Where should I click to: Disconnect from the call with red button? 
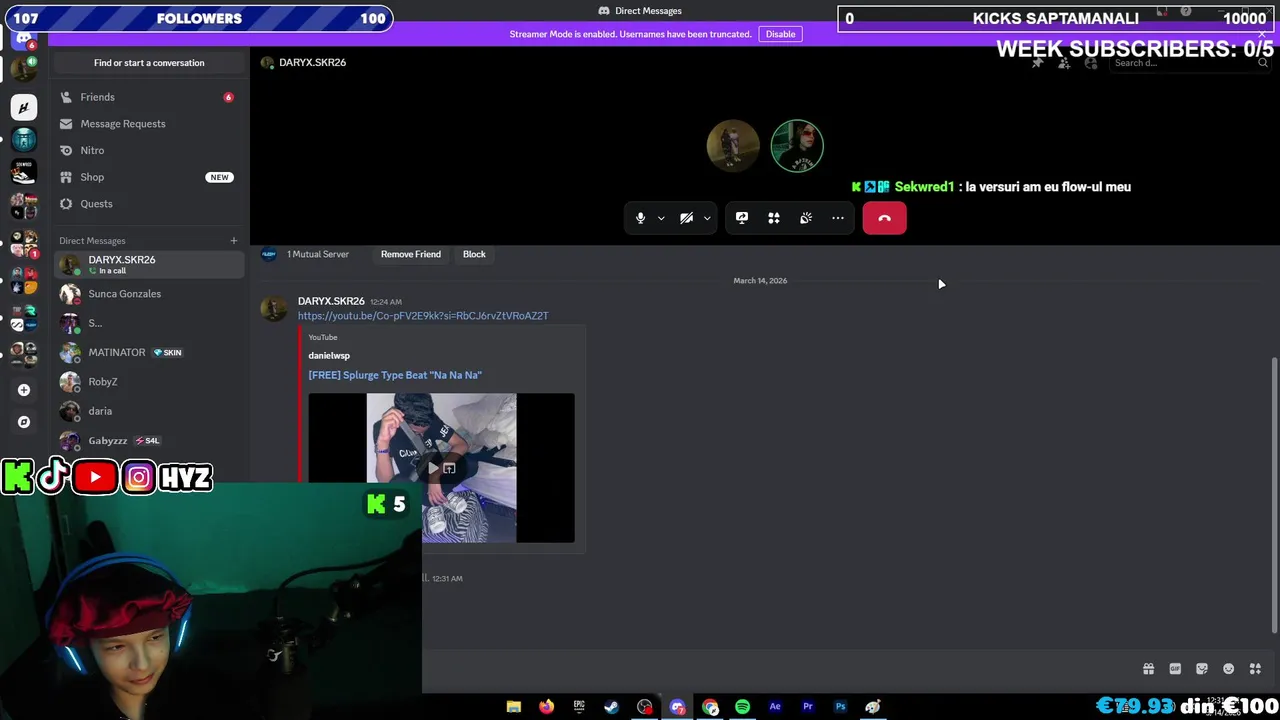point(885,218)
